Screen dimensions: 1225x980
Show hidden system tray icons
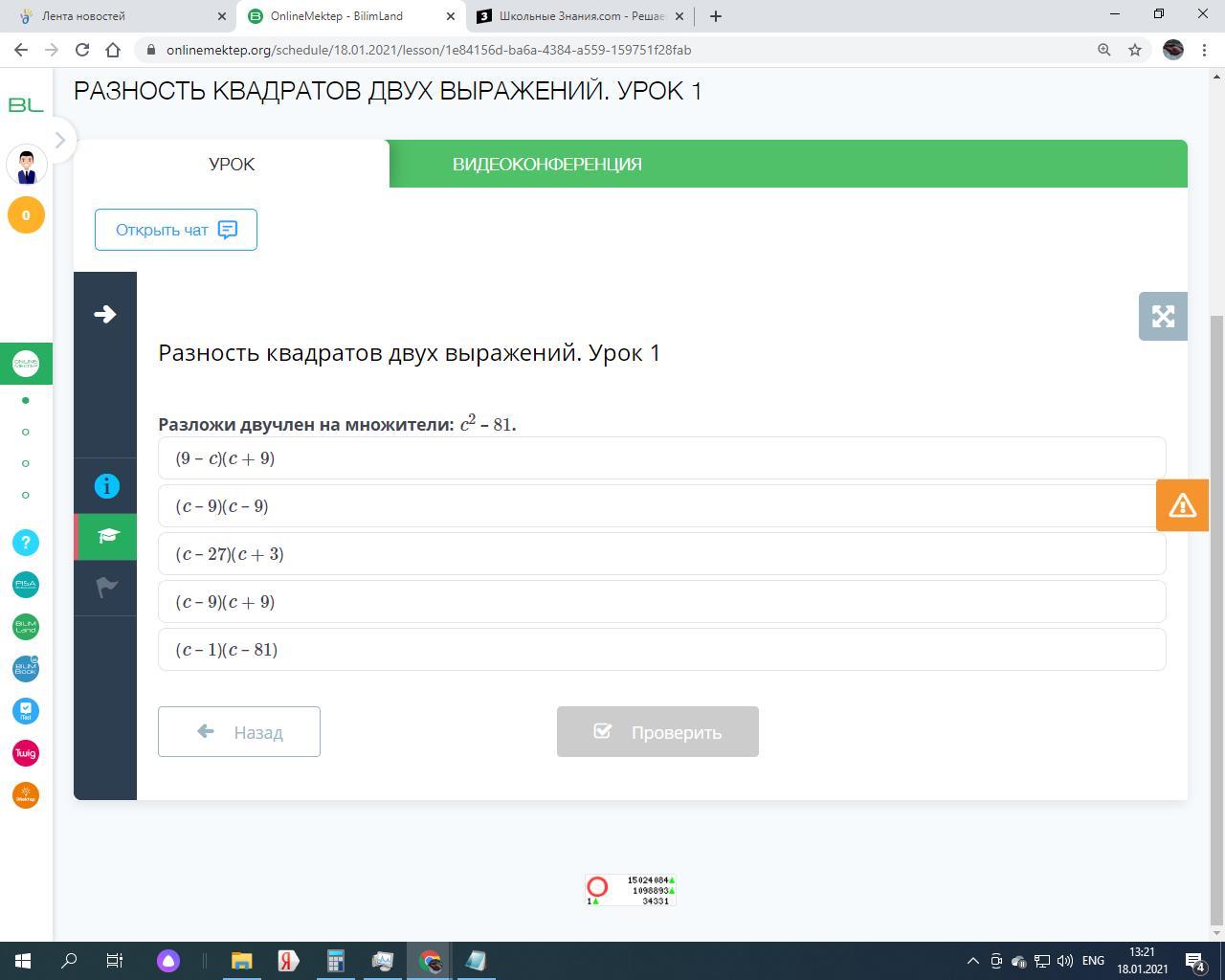coord(973,961)
